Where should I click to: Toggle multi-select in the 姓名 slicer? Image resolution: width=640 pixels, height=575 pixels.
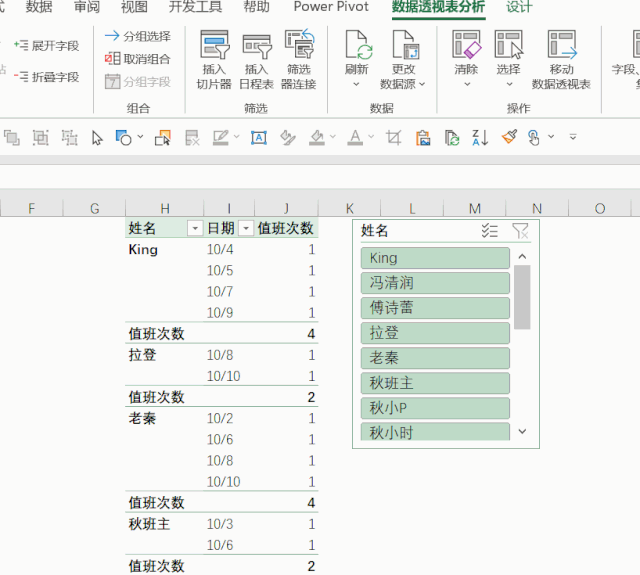489,231
